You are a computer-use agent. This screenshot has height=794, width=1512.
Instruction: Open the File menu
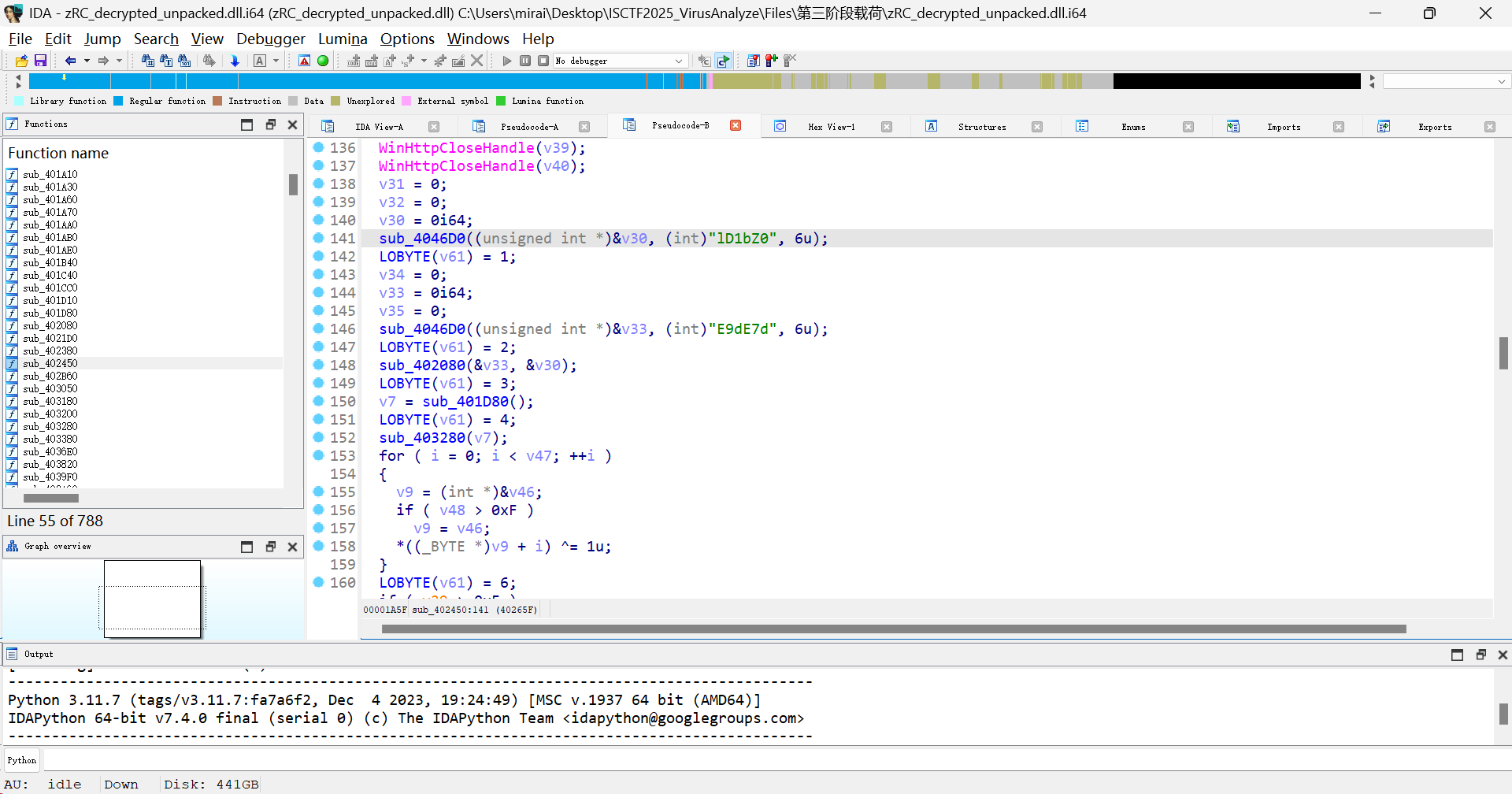(20, 39)
